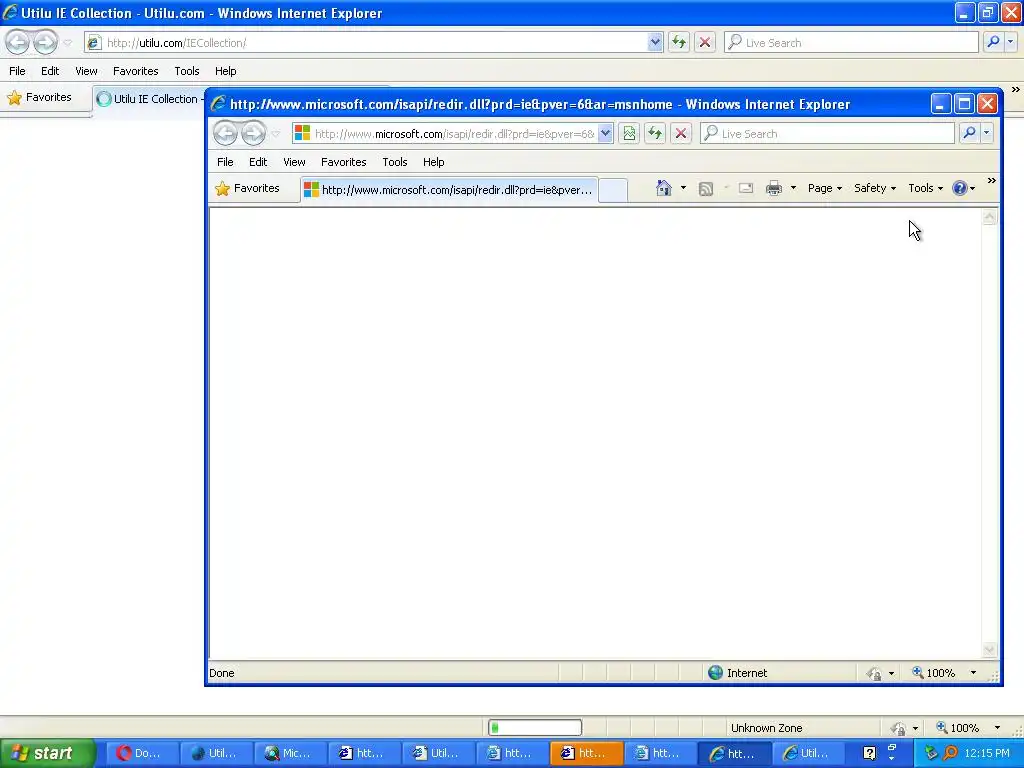Open Tools menu in the Utilu window menu bar
The image size is (1024, 768).
click(x=187, y=71)
